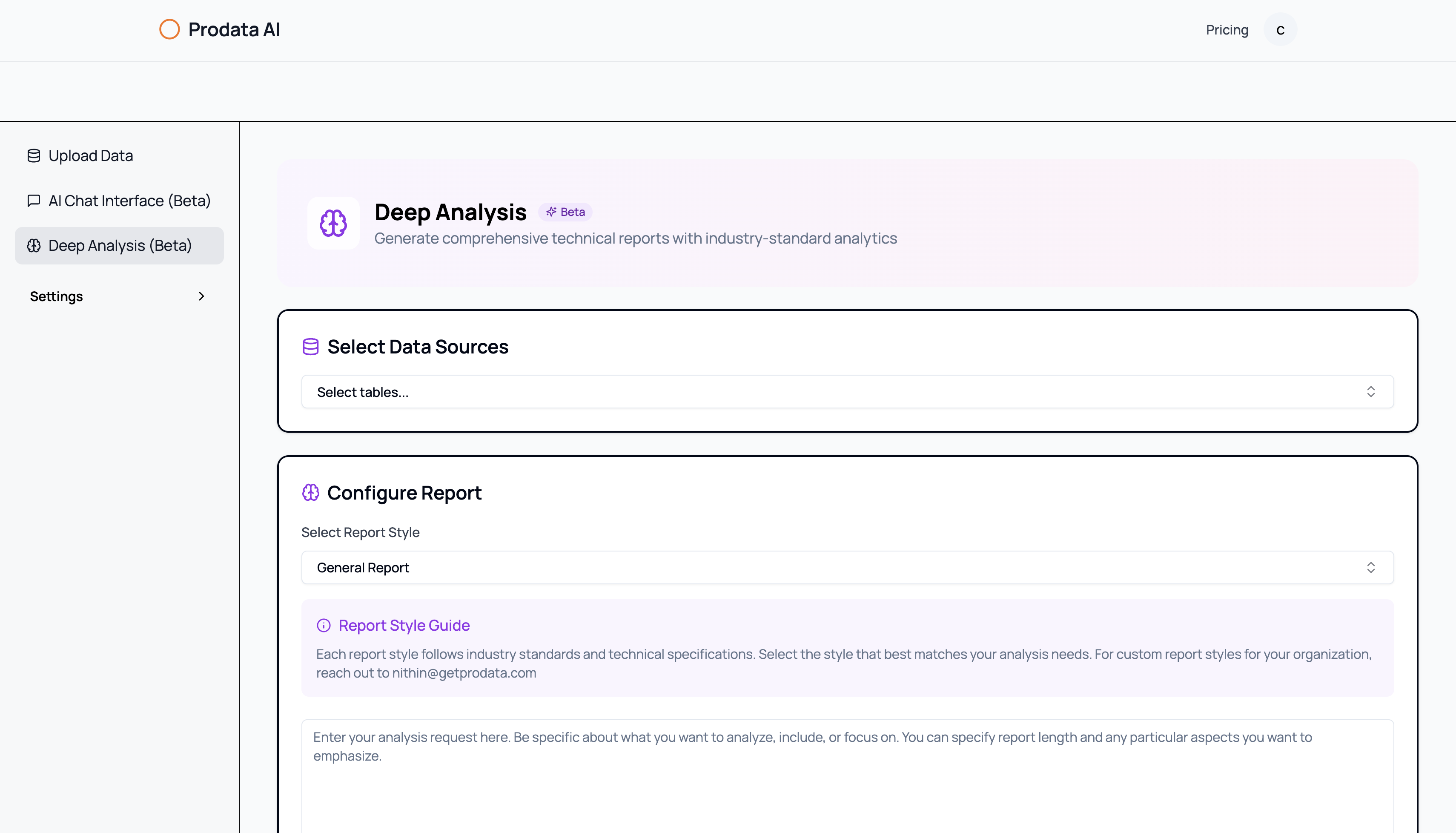Click the Upload Data database icon
Image resolution: width=1456 pixels, height=833 pixels.
pyautogui.click(x=34, y=155)
